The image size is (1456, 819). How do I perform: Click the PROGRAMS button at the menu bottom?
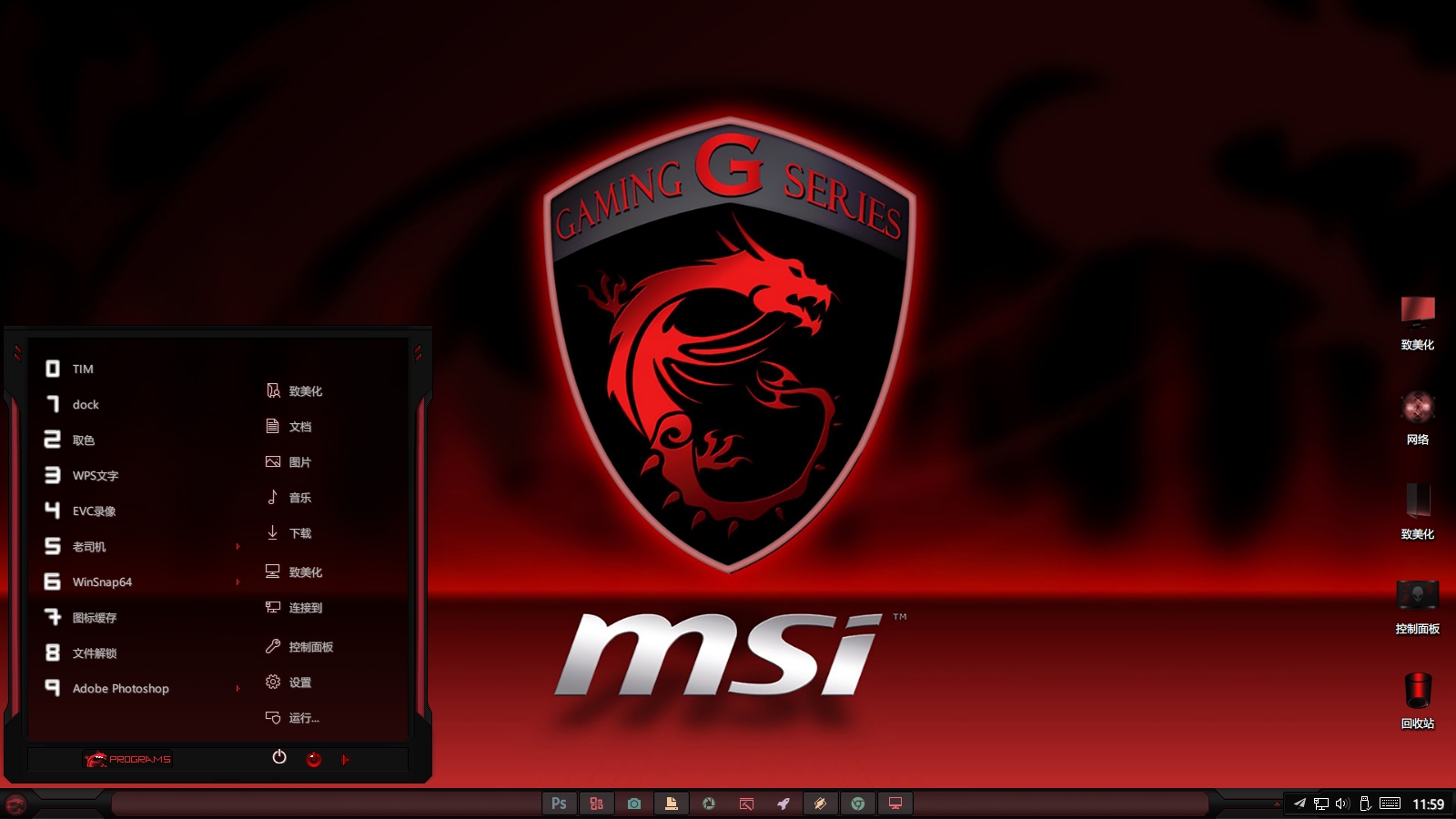128,758
